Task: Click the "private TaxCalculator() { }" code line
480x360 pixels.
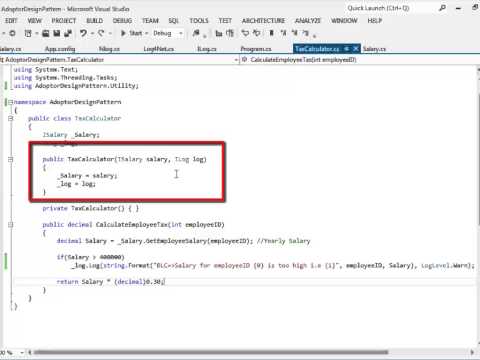Action: [90, 208]
